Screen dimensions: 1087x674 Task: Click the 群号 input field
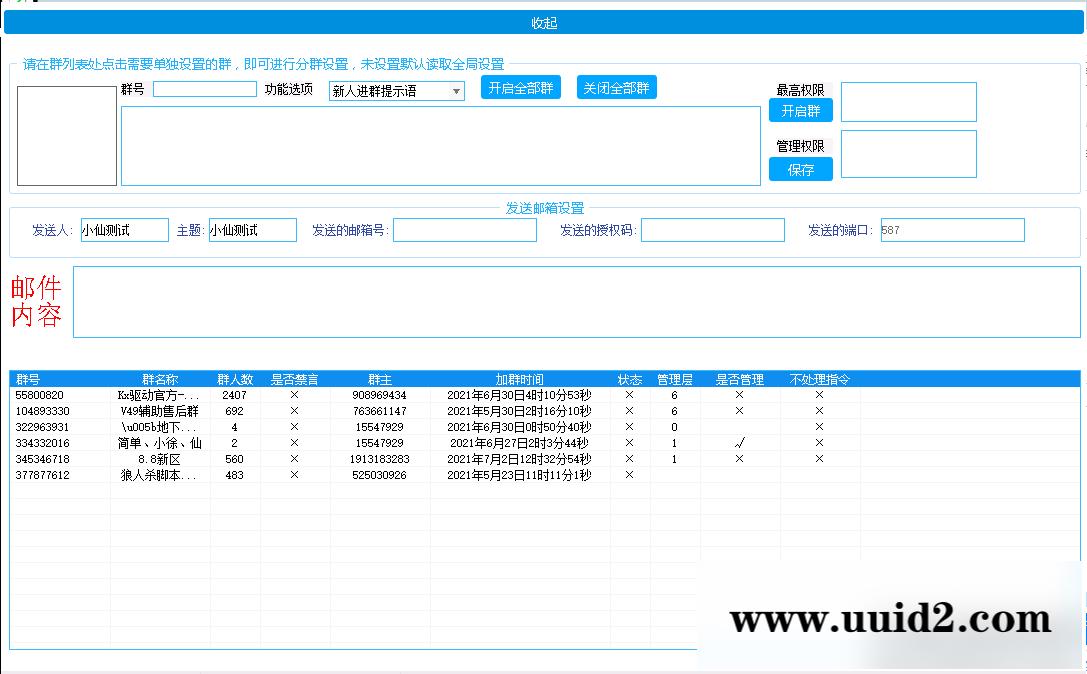pos(205,89)
